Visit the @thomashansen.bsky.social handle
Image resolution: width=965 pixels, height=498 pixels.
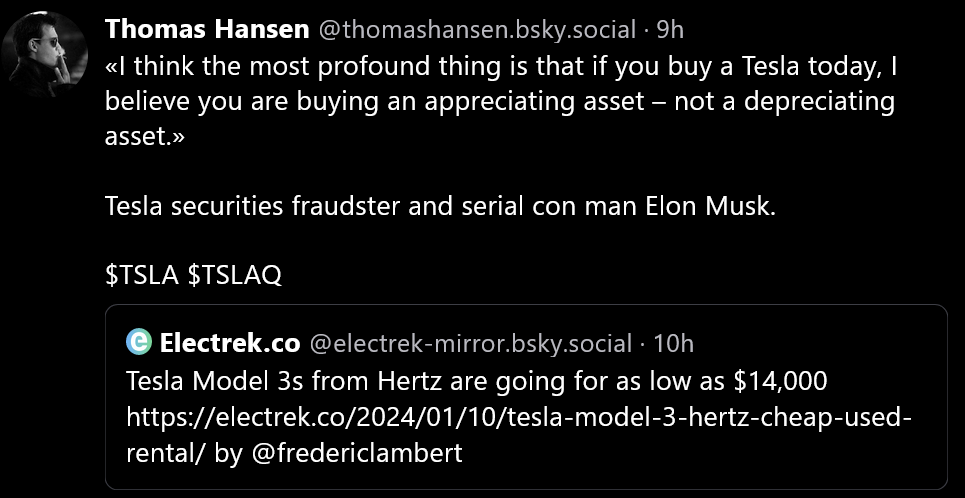(475, 30)
